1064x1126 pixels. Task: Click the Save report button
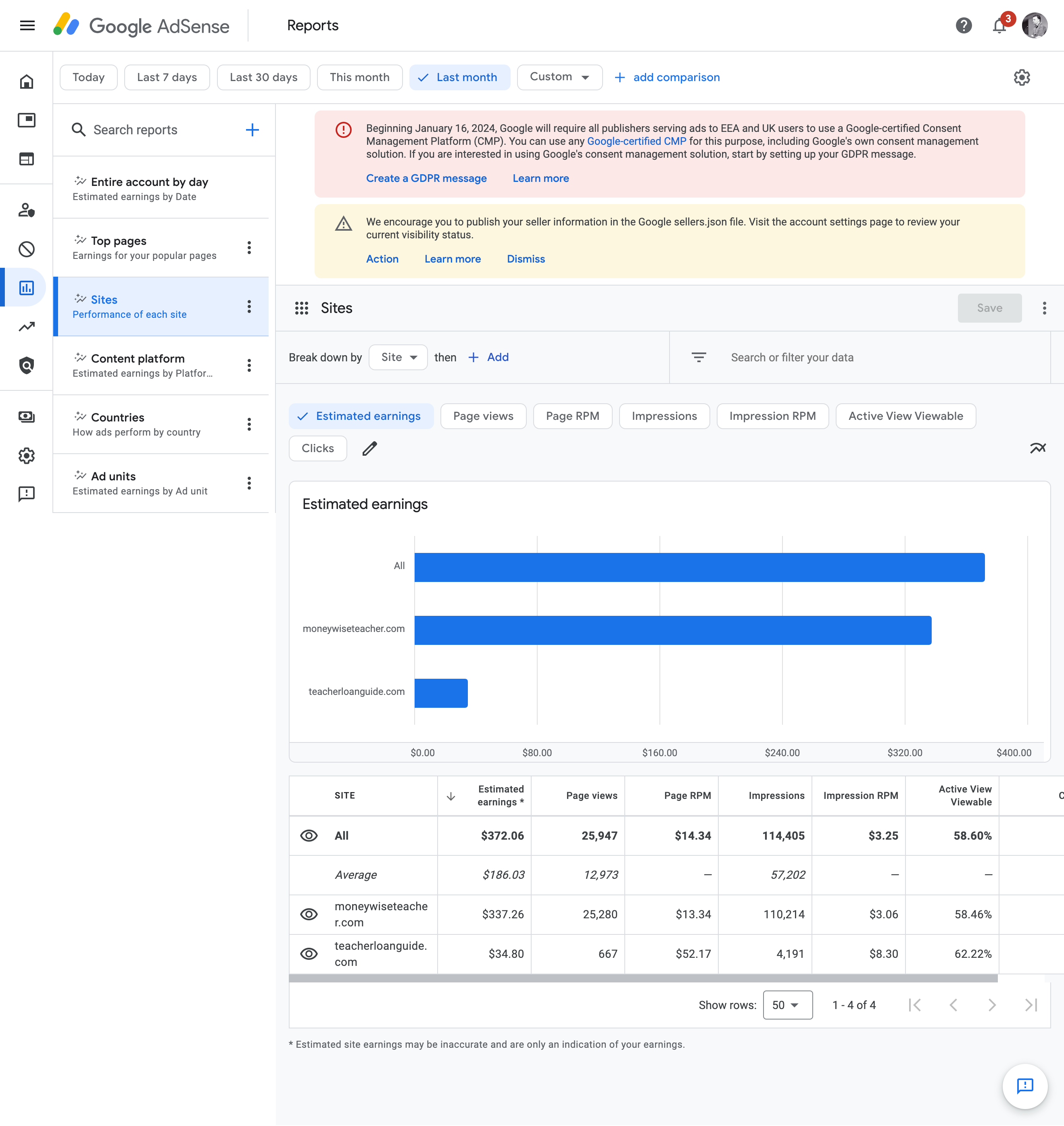[x=990, y=308]
